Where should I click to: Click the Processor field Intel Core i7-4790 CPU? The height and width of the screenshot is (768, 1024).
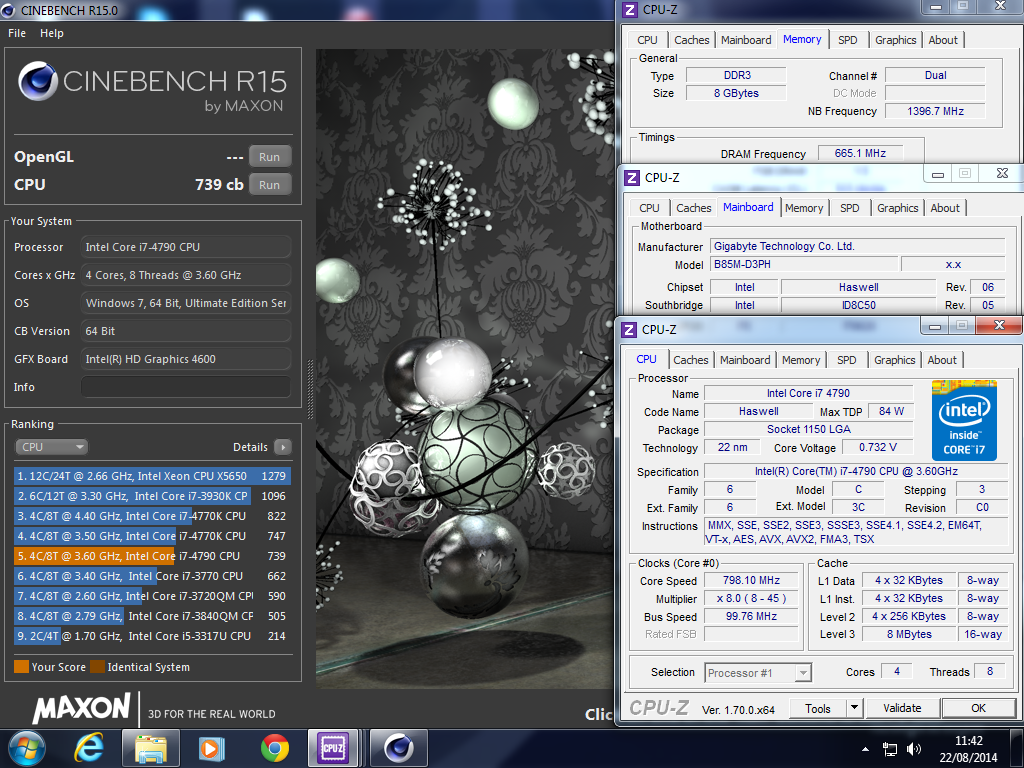coord(186,248)
